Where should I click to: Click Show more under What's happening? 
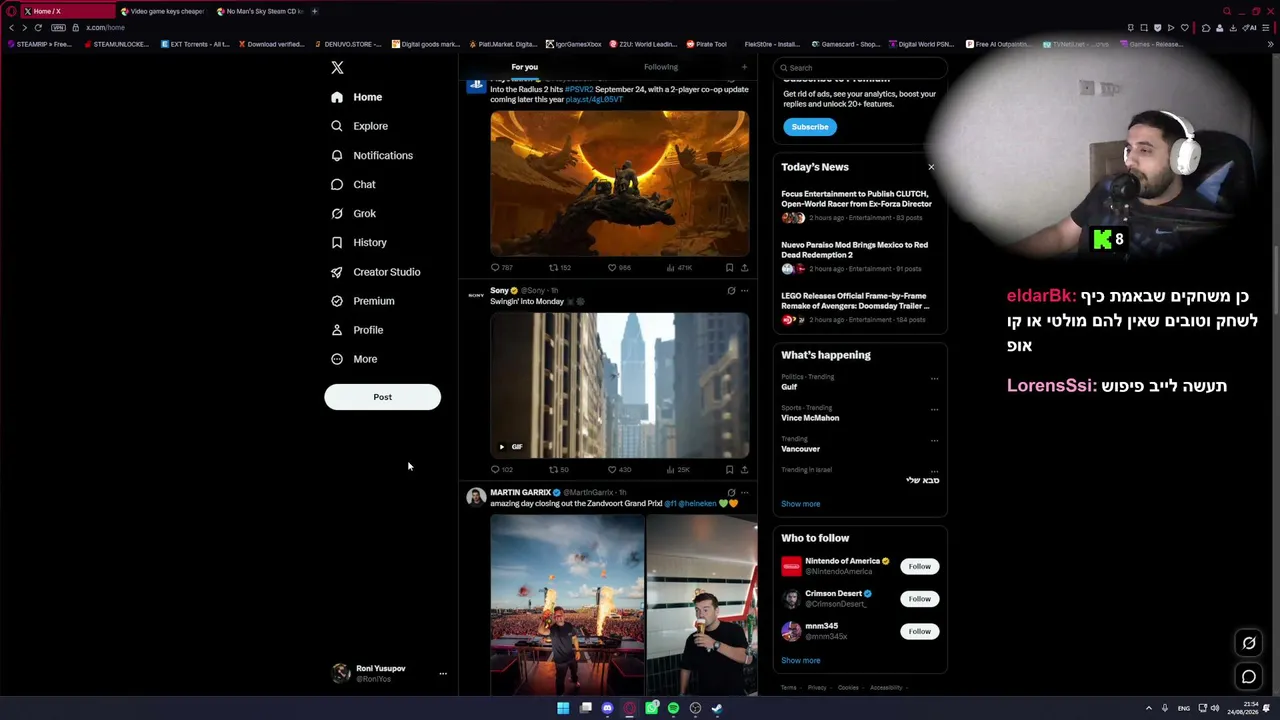pyautogui.click(x=801, y=504)
